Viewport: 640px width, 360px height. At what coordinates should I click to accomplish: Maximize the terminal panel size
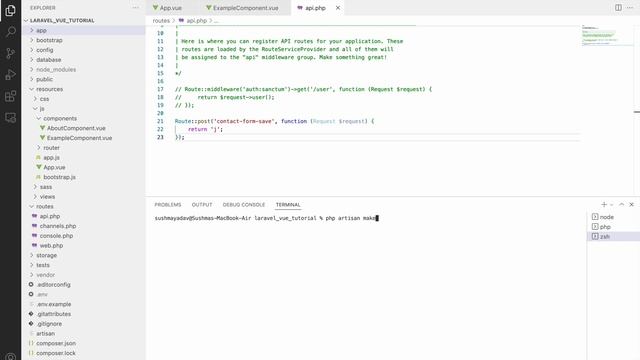click(x=622, y=204)
